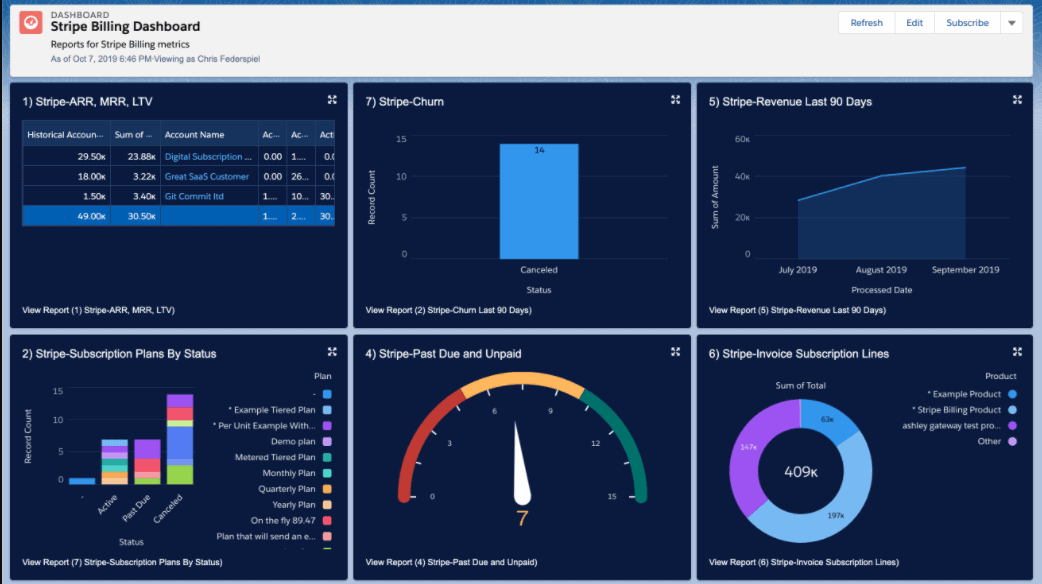The width and height of the screenshot is (1042, 584).
Task: Click the Canceled stacked bar in Subscription Plans
Action: click(180, 439)
